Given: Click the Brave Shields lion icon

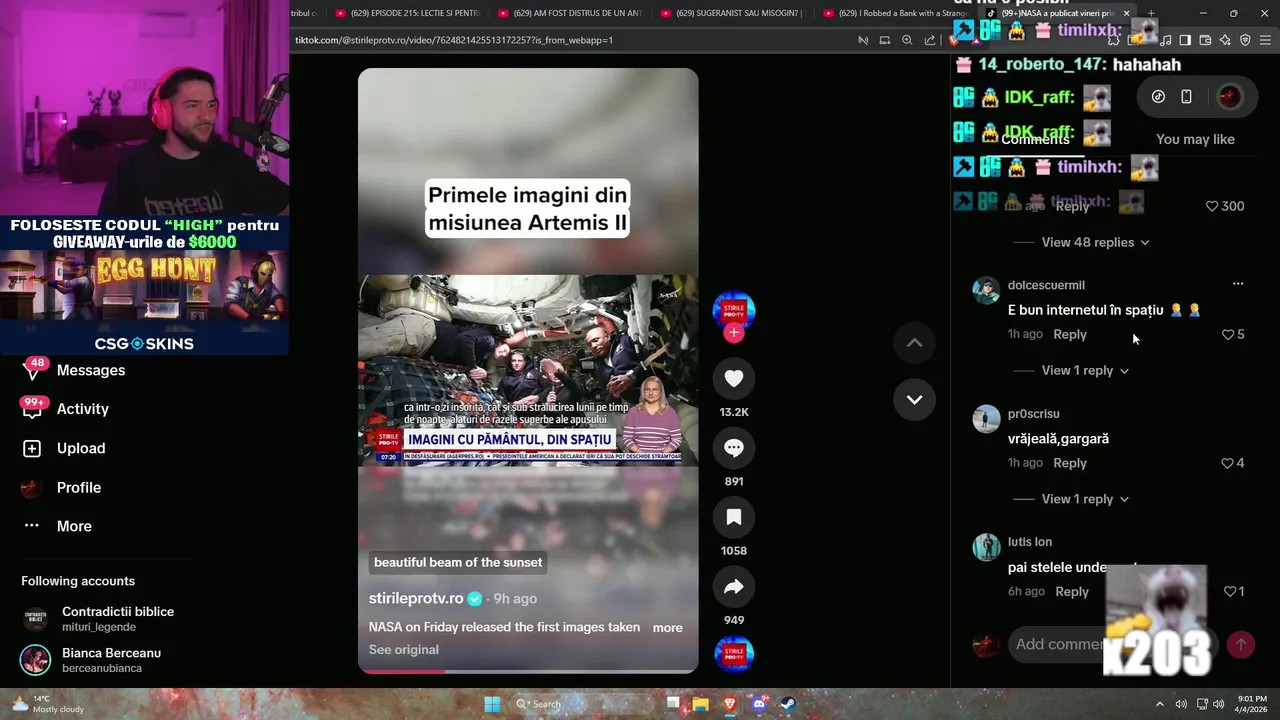Looking at the screenshot, I should coord(954,40).
